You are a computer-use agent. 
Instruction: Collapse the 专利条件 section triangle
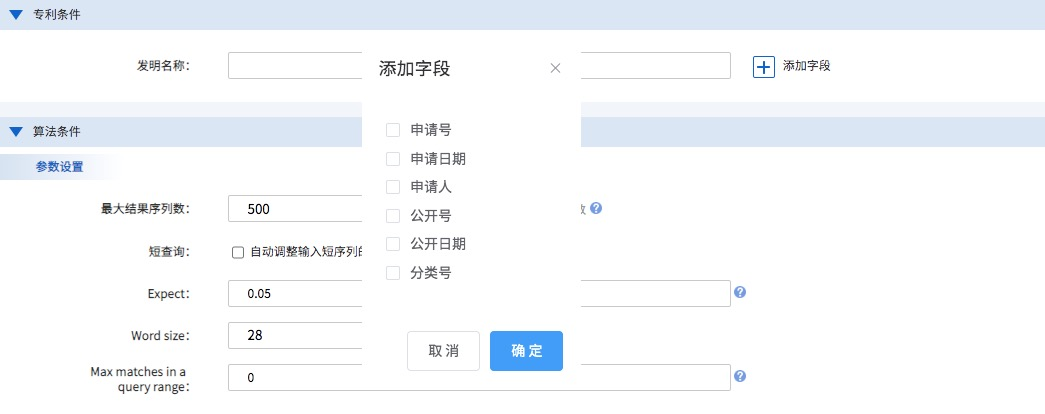tap(16, 15)
